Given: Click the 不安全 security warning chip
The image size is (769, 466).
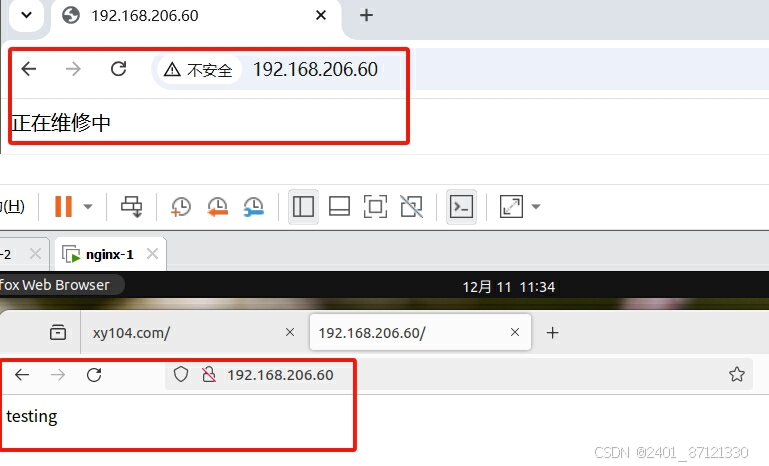Looking at the screenshot, I should pyautogui.click(x=198, y=70).
